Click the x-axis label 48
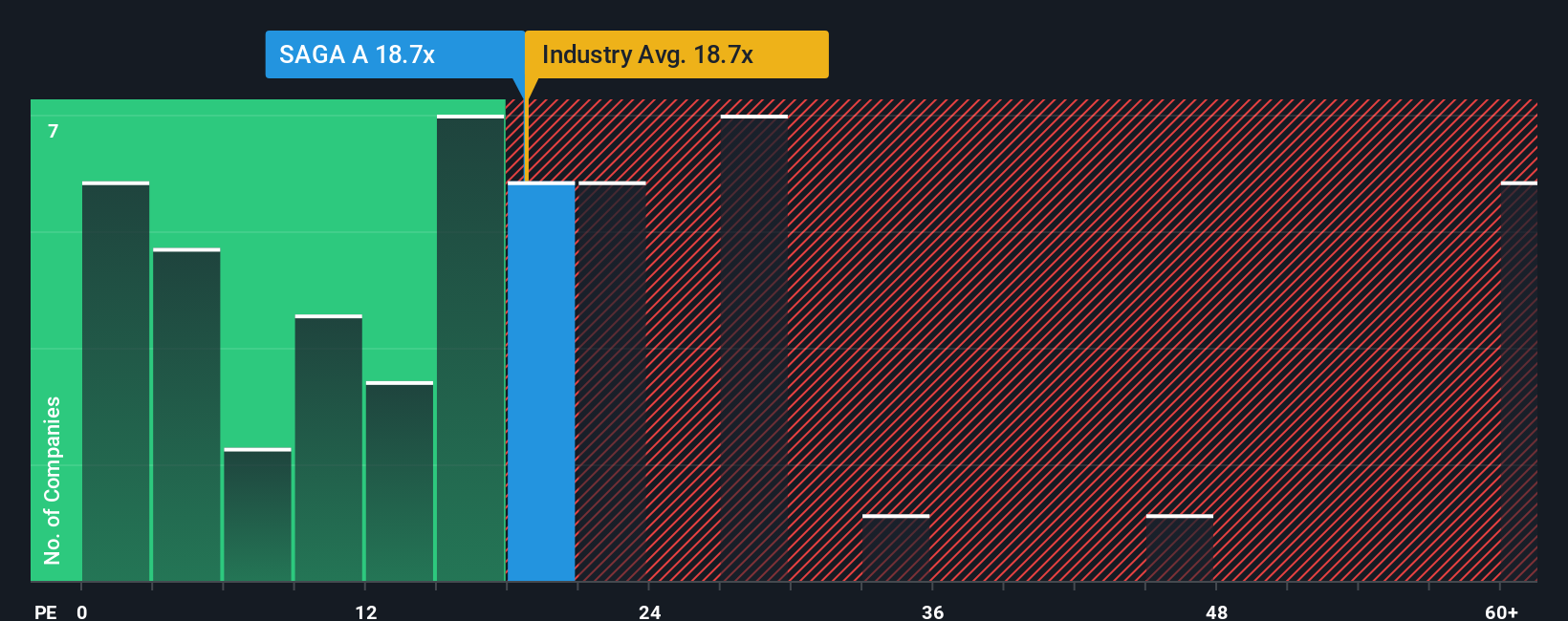Screen dimensions: 1568x621 [x=1216, y=611]
